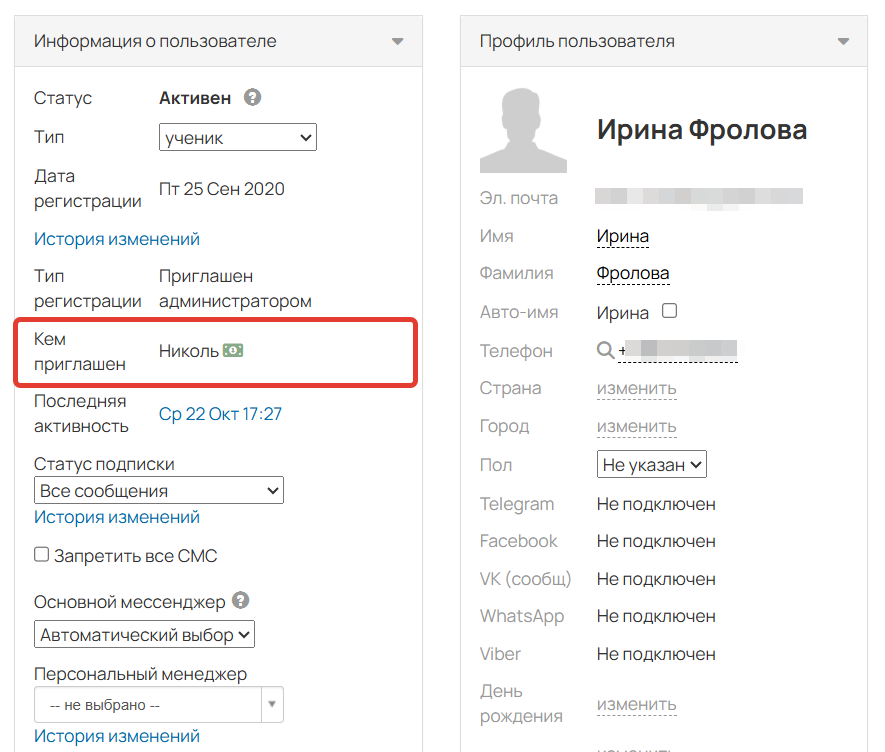Toggle the checkbox next to "Авто-имя"
This screenshot has height=752, width=885.
pyautogui.click(x=668, y=311)
